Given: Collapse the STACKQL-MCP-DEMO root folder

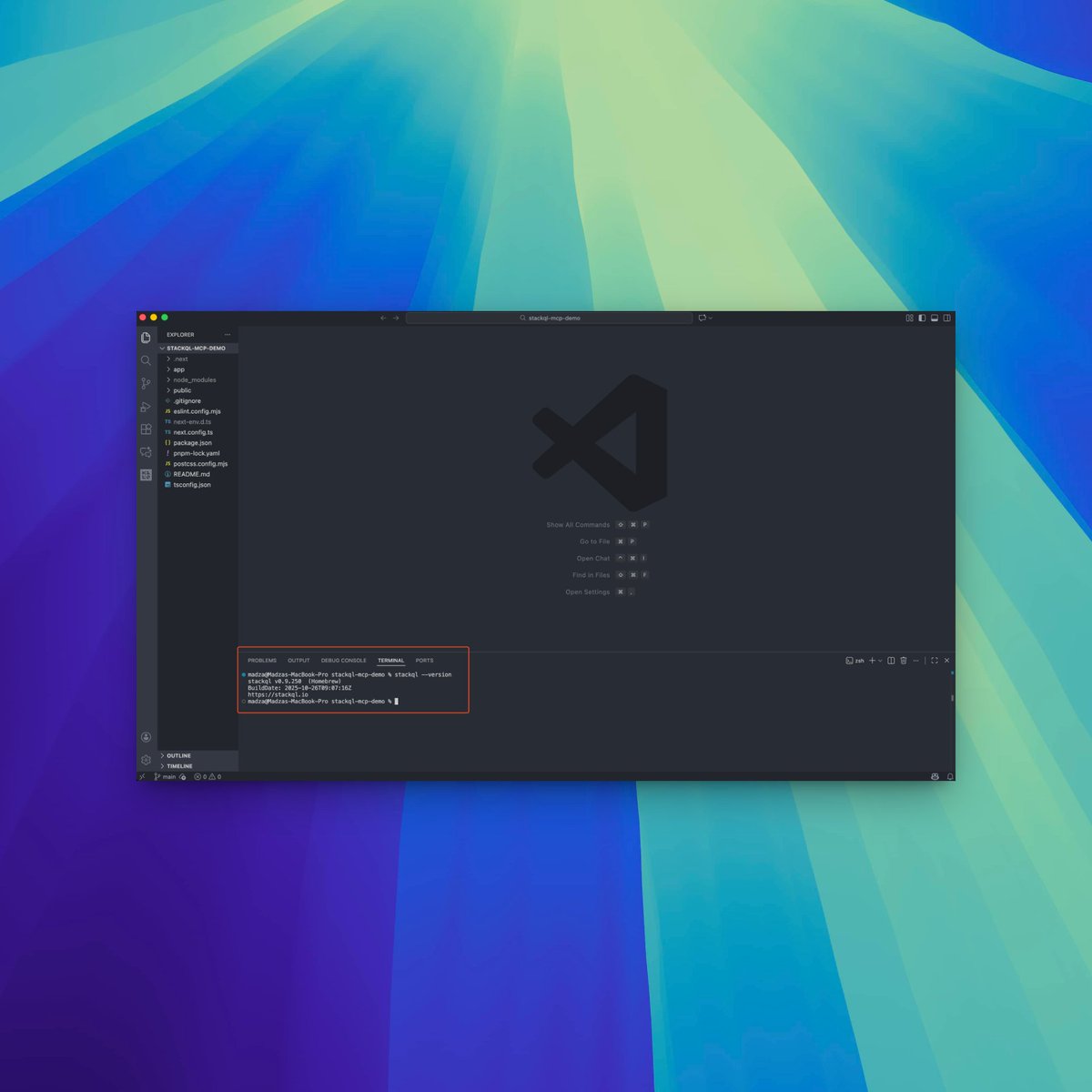Looking at the screenshot, I should 197,349.
